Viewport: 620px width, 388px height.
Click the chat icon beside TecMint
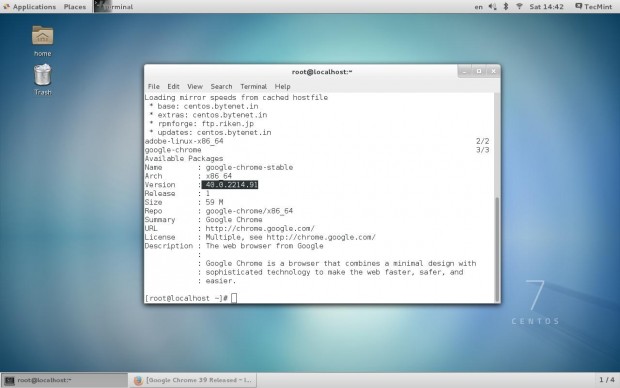578,6
